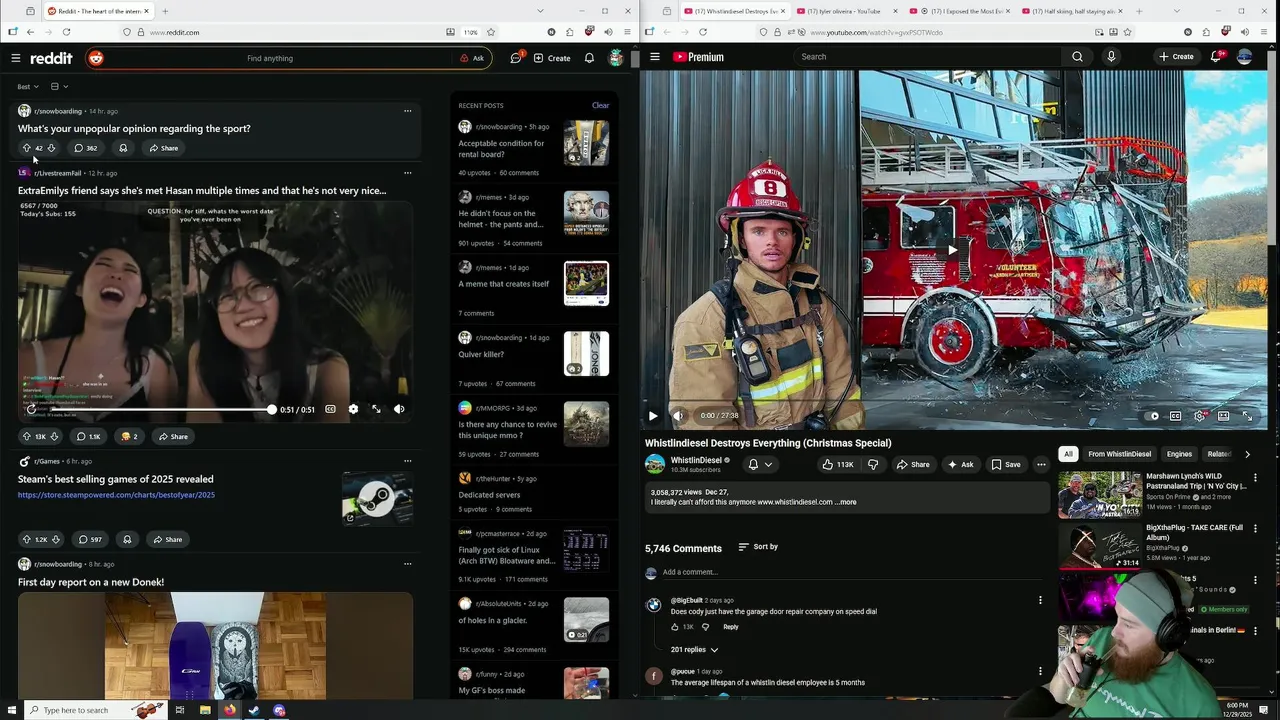Toggle captions on the Reddit video
1280x720 pixels.
[330, 409]
